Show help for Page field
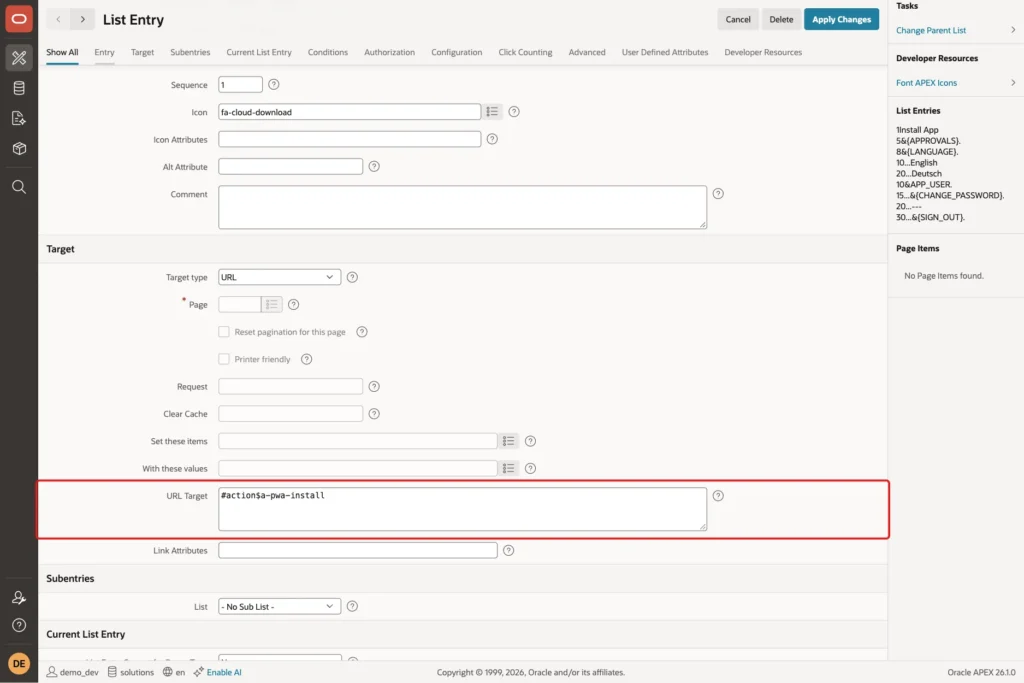This screenshot has width=1024, height=683. point(293,304)
